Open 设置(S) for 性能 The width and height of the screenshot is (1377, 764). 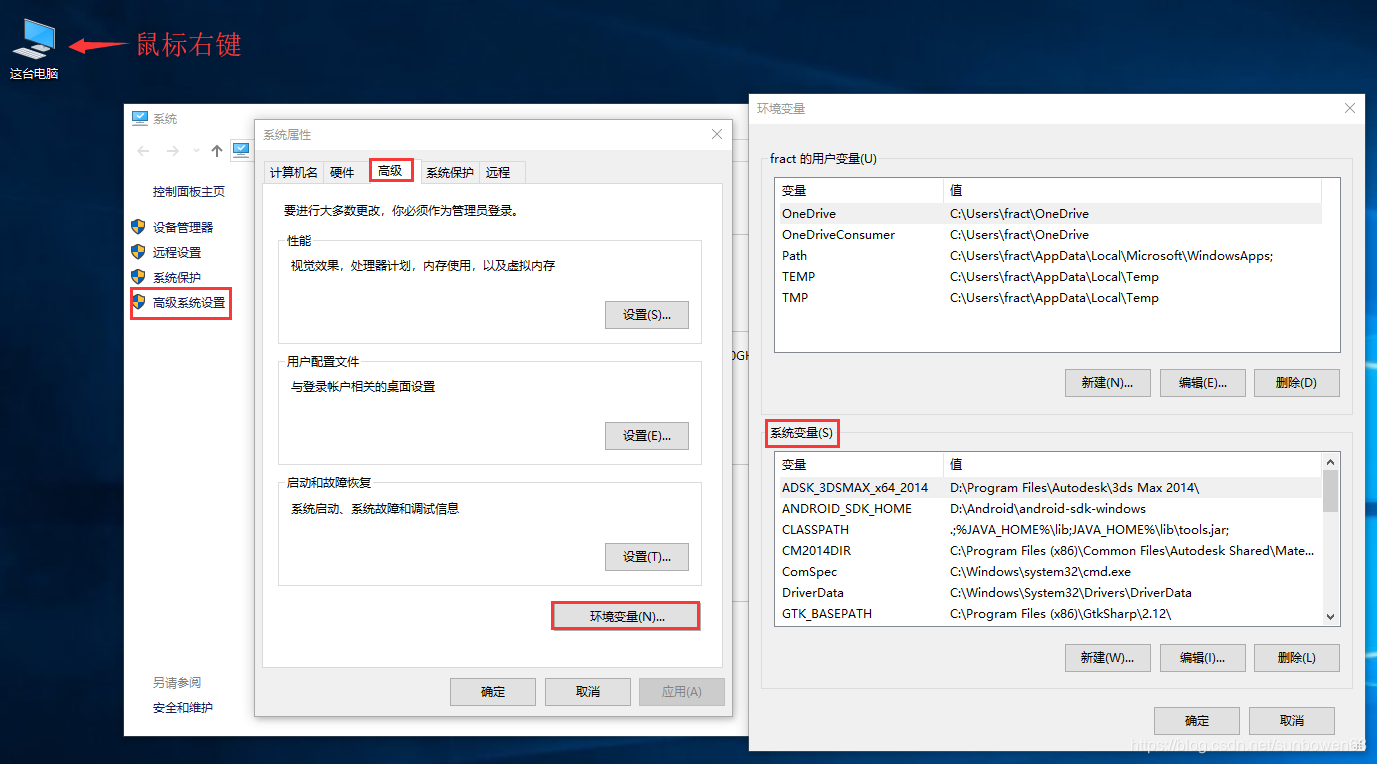pos(647,315)
